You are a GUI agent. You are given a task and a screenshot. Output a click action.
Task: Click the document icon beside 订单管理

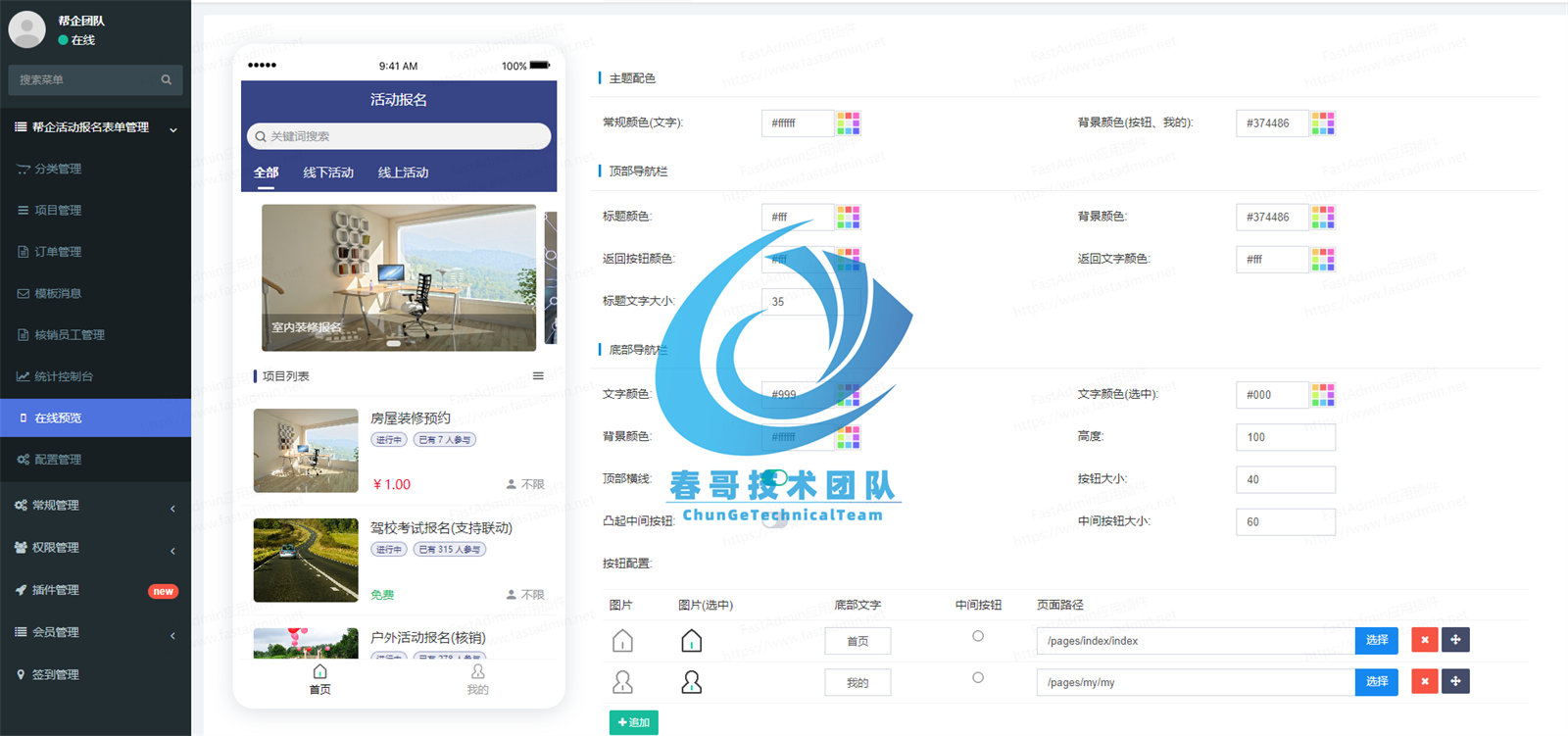coord(24,252)
